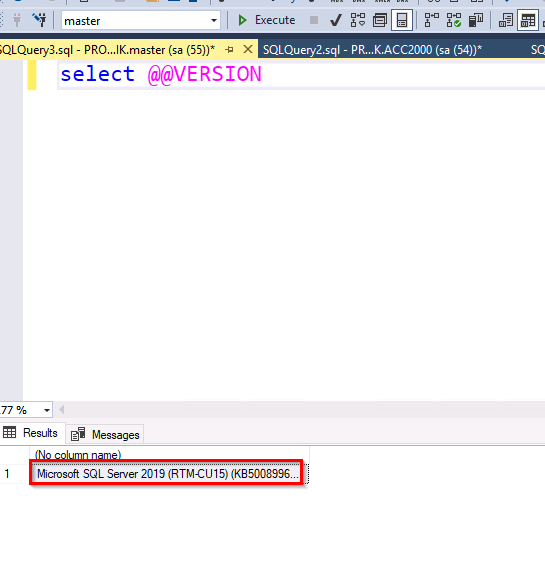The image size is (545, 578).
Task: Switch output to Results to Text
Action: tap(506, 20)
